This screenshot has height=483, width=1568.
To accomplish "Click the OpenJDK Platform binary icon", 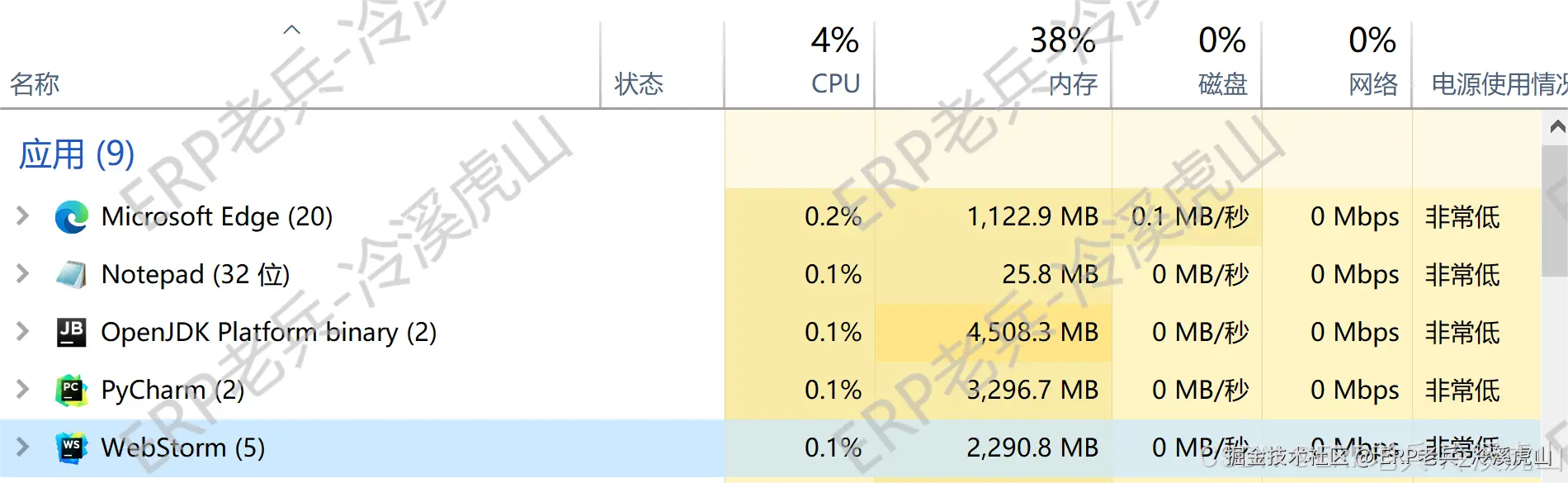I will [x=71, y=332].
